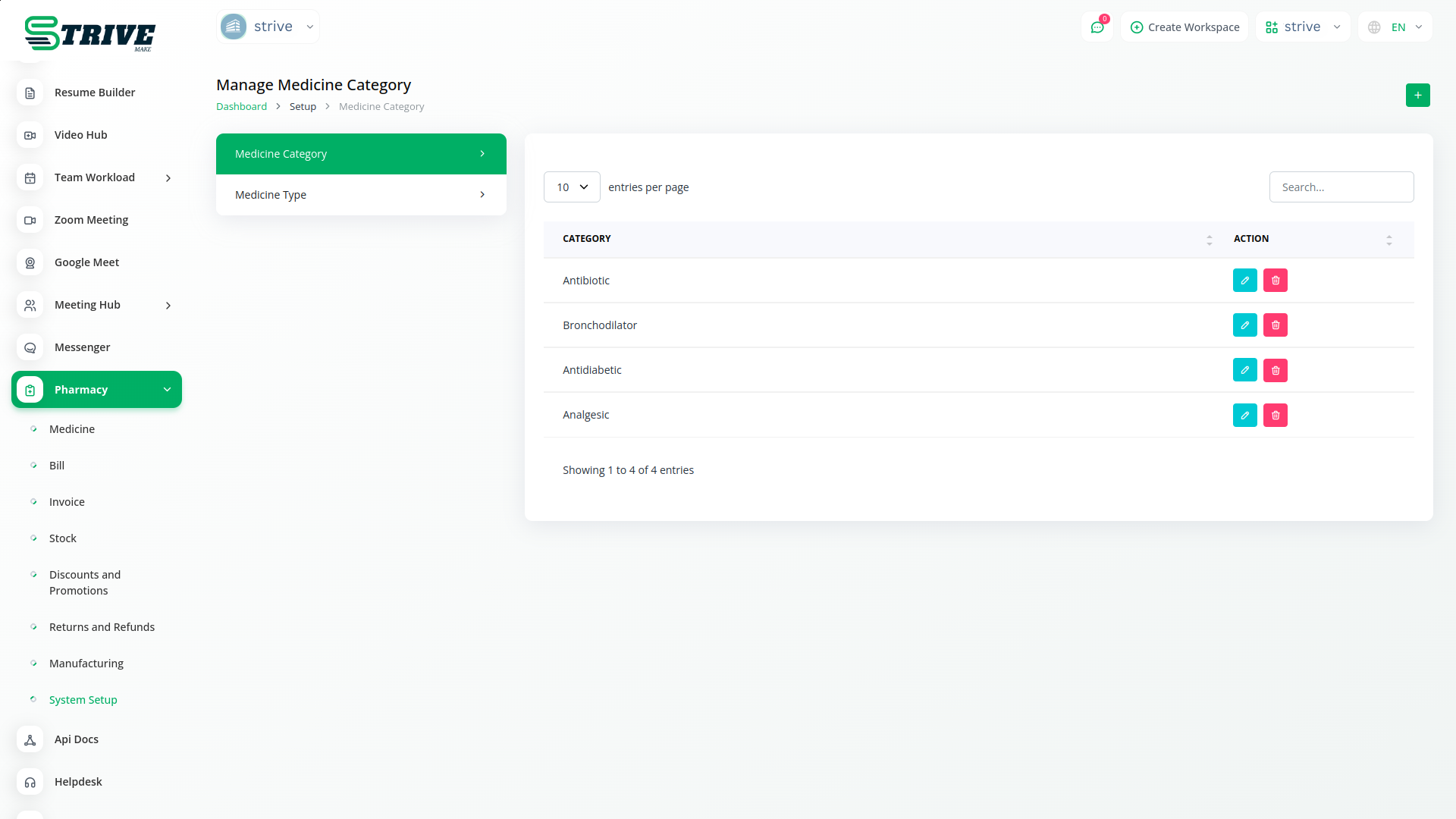Viewport: 1456px width, 819px height.
Task: Click the Create Workspace button
Action: pos(1185,27)
